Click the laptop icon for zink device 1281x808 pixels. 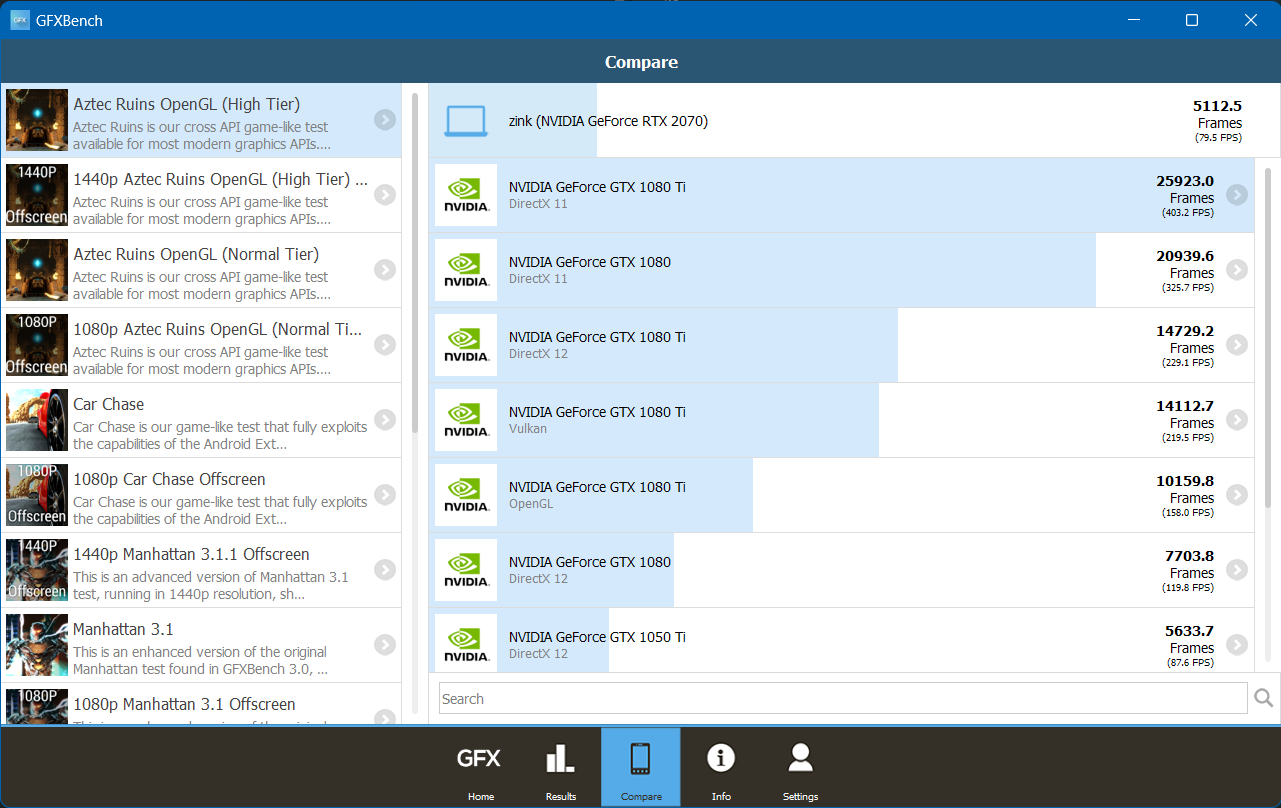pyautogui.click(x=466, y=121)
